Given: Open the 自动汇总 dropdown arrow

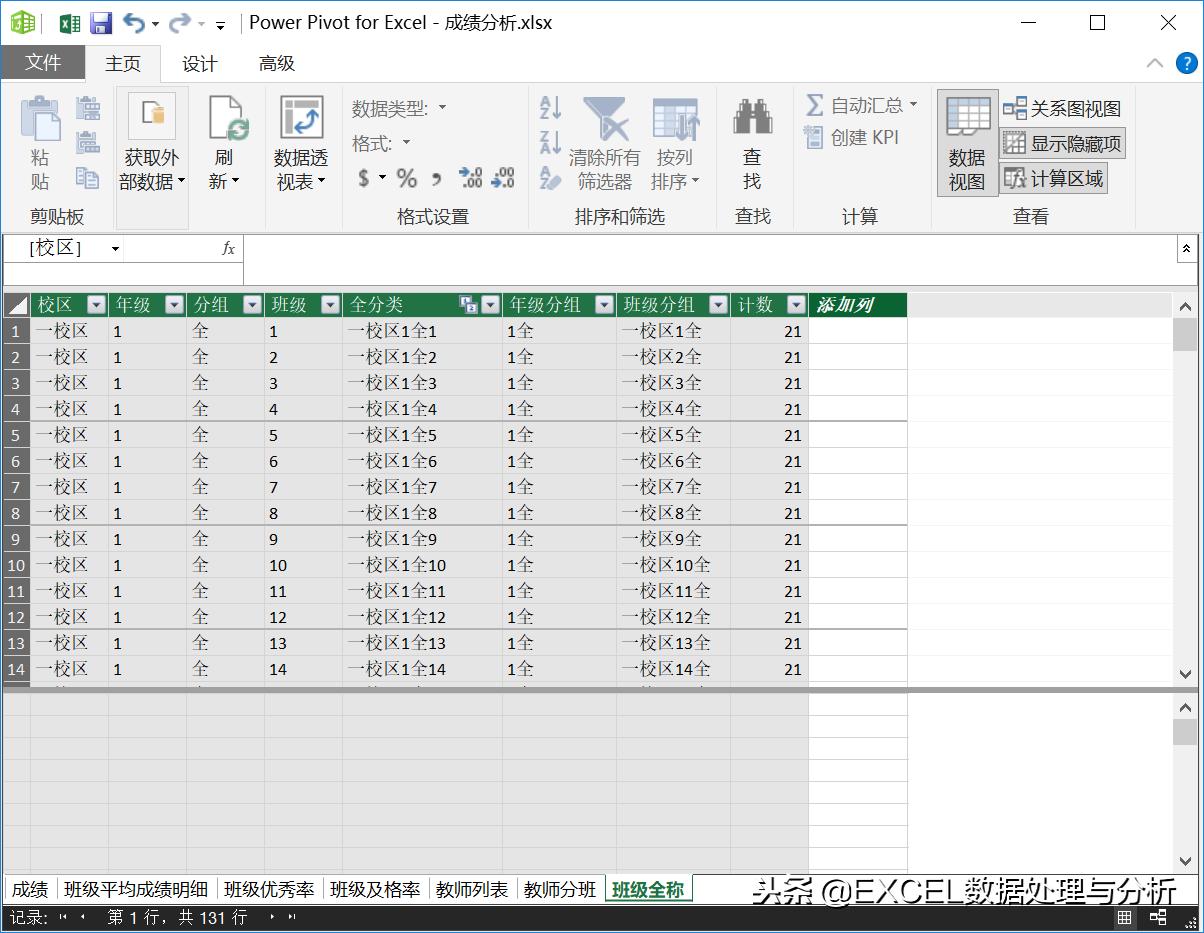Looking at the screenshot, I should [x=914, y=105].
